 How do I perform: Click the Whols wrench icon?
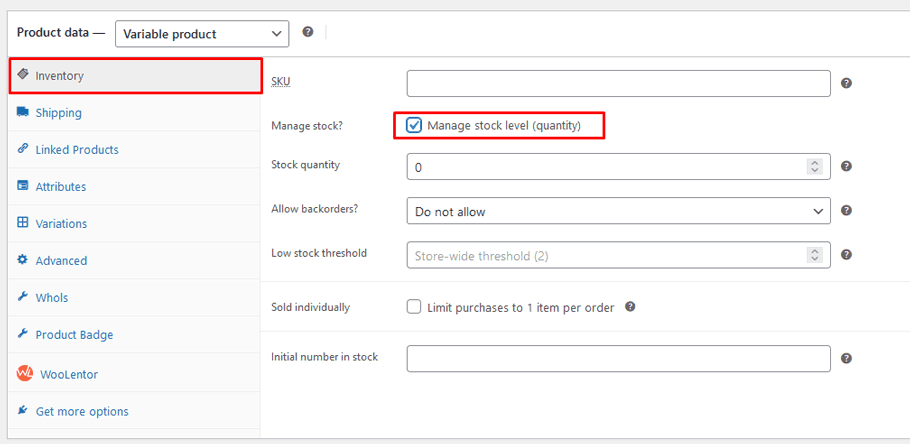tap(23, 297)
